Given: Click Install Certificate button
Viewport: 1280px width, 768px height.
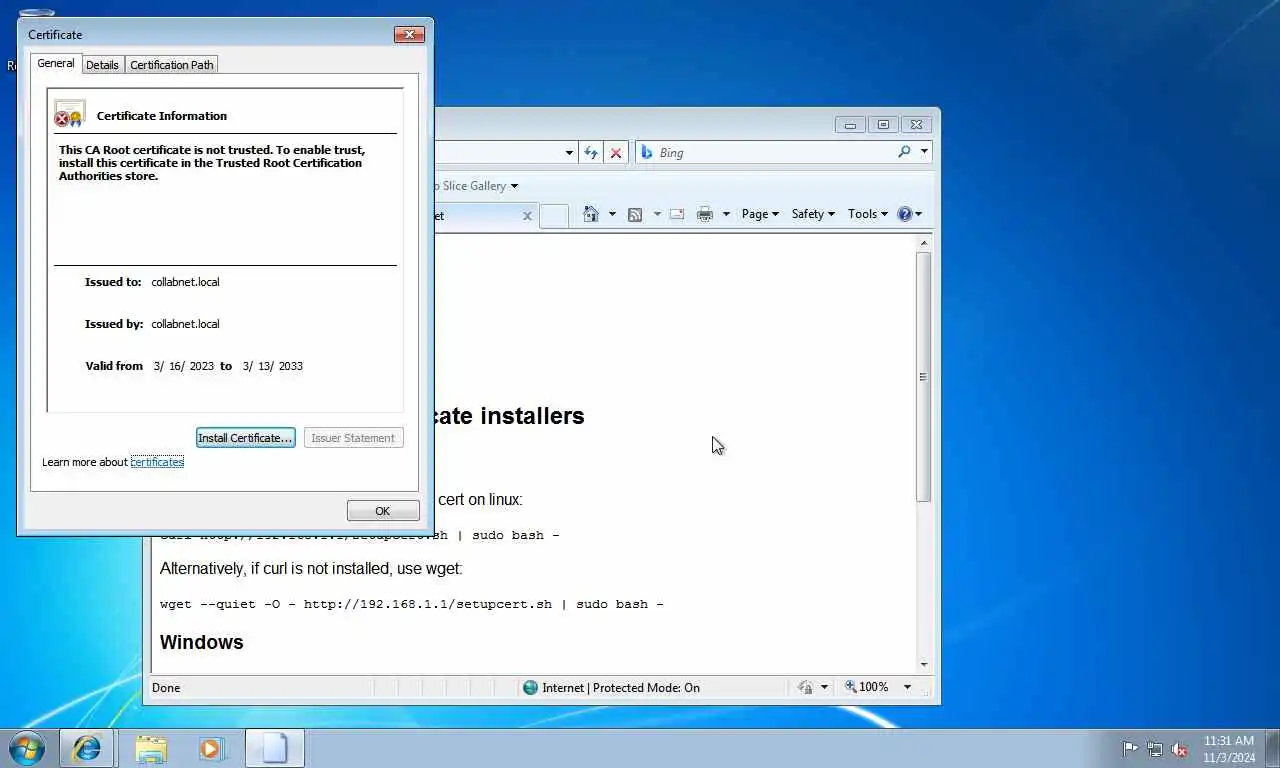Looking at the screenshot, I should click(245, 438).
